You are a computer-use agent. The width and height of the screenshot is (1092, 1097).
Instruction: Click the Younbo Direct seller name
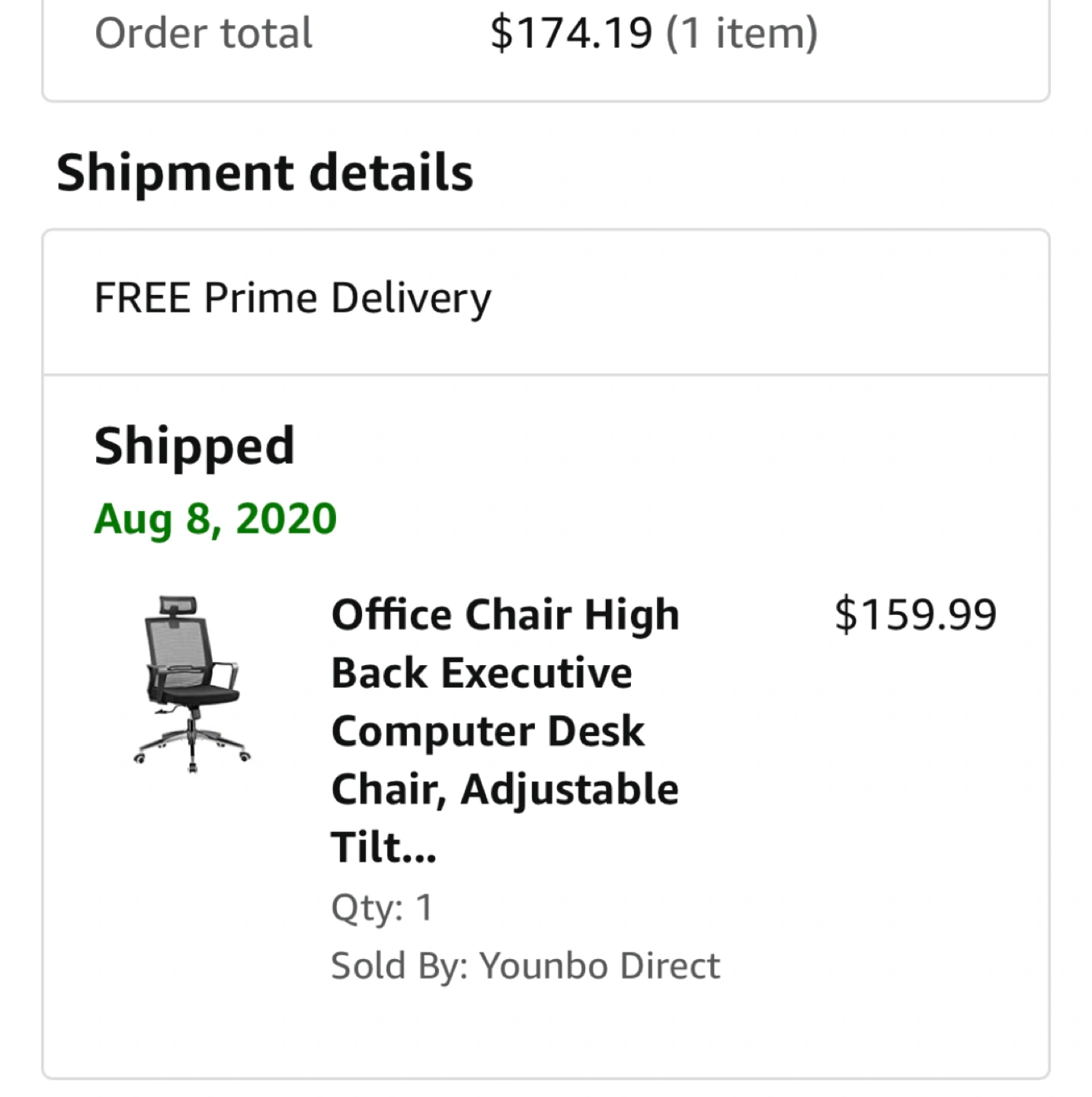tap(599, 966)
